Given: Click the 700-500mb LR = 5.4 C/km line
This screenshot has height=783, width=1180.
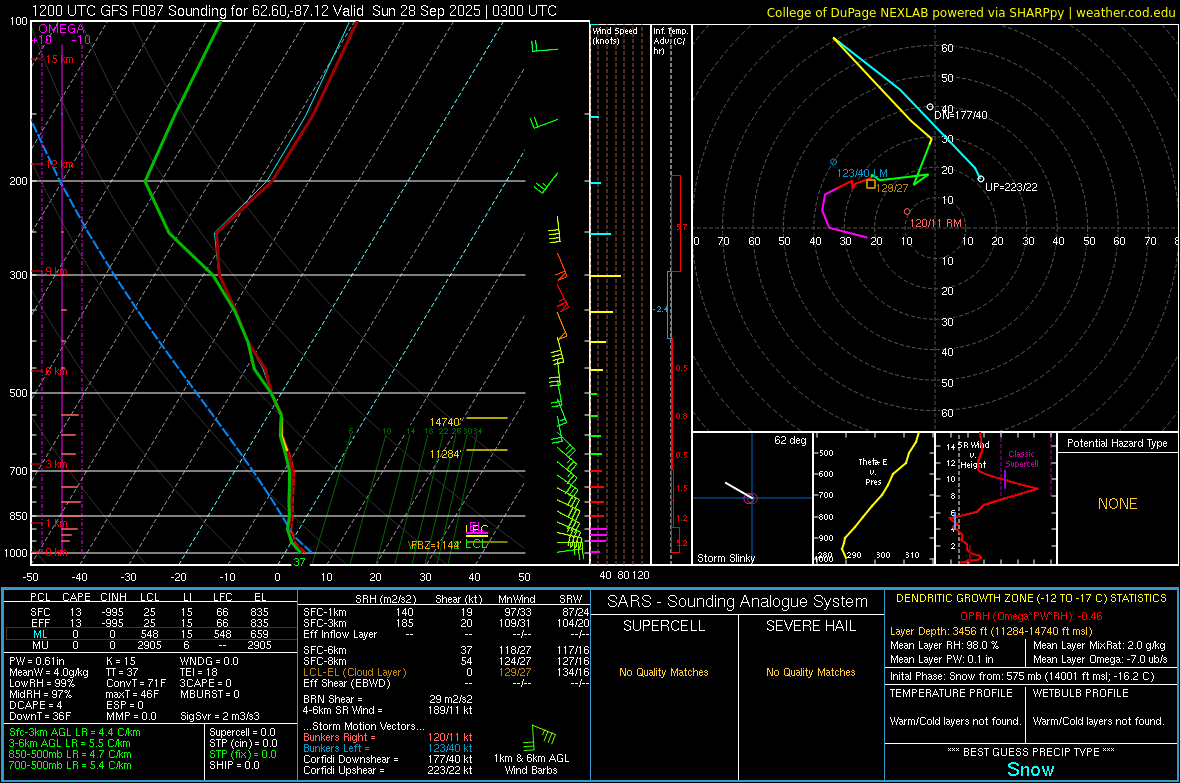Looking at the screenshot, I should point(70,765).
